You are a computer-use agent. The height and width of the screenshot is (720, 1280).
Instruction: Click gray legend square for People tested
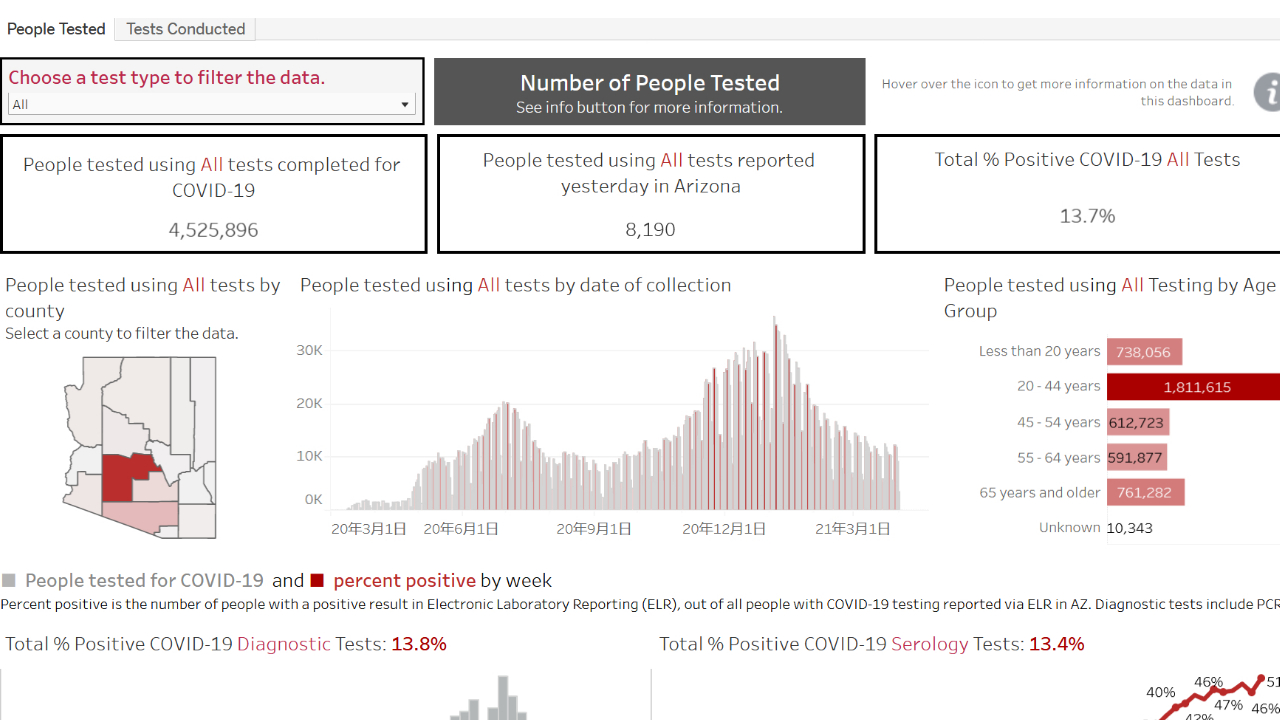tap(9, 581)
